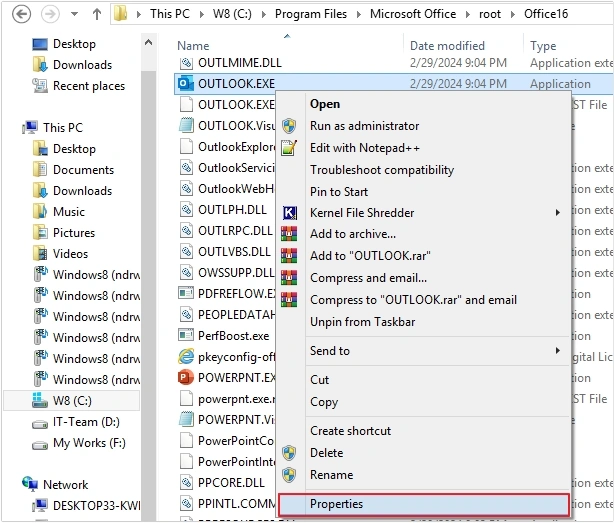The image size is (614, 523).
Task: Click the Internet Explorer icon of pkeyconfig file
Action: coord(186,357)
